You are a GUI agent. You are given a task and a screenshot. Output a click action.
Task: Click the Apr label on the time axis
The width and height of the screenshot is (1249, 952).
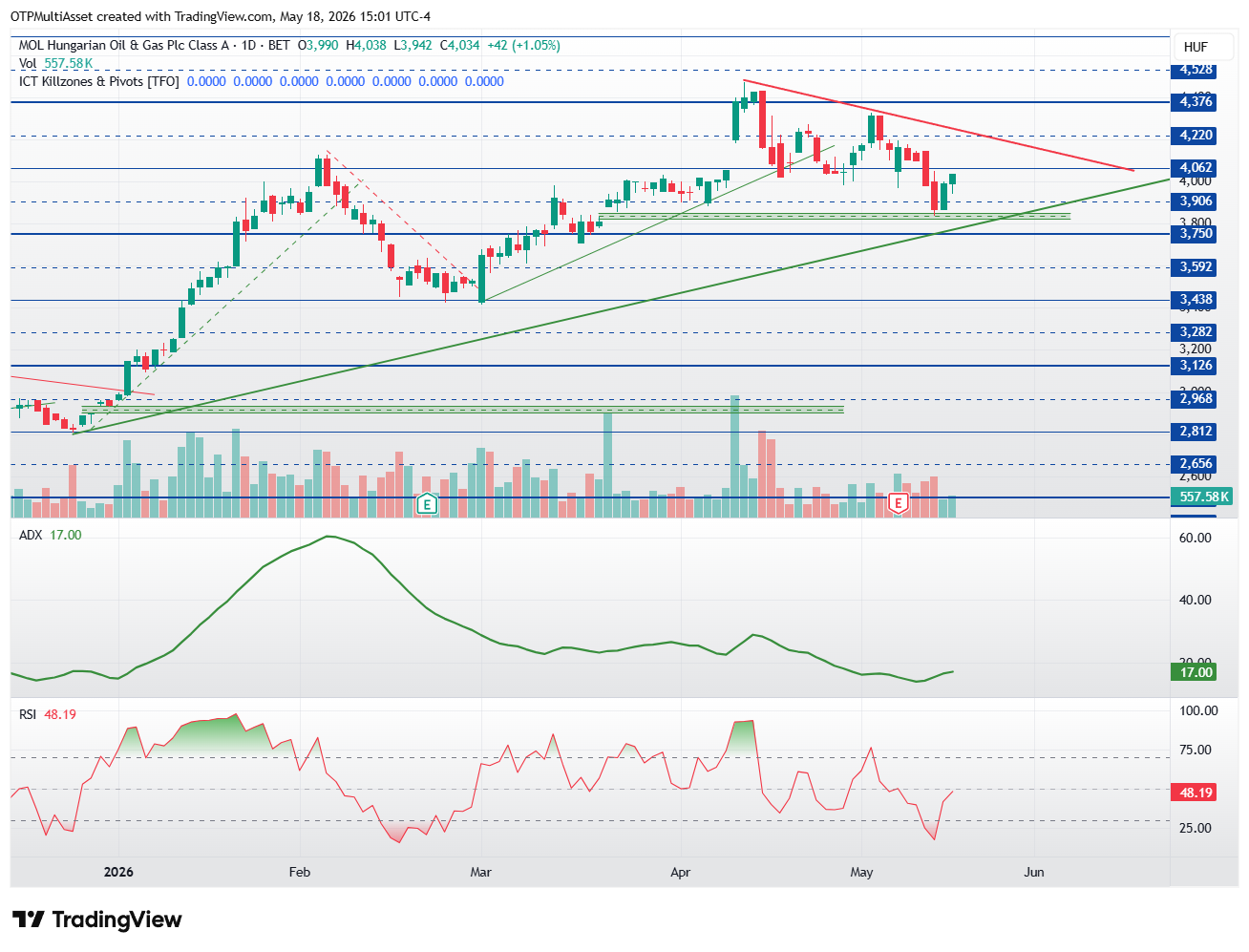click(x=681, y=872)
